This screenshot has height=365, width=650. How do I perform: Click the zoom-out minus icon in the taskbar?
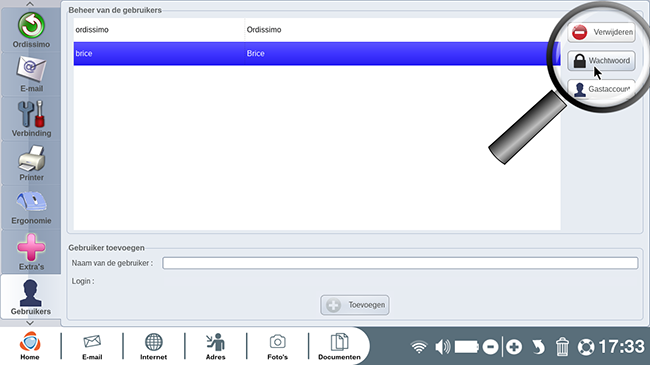click(490, 347)
